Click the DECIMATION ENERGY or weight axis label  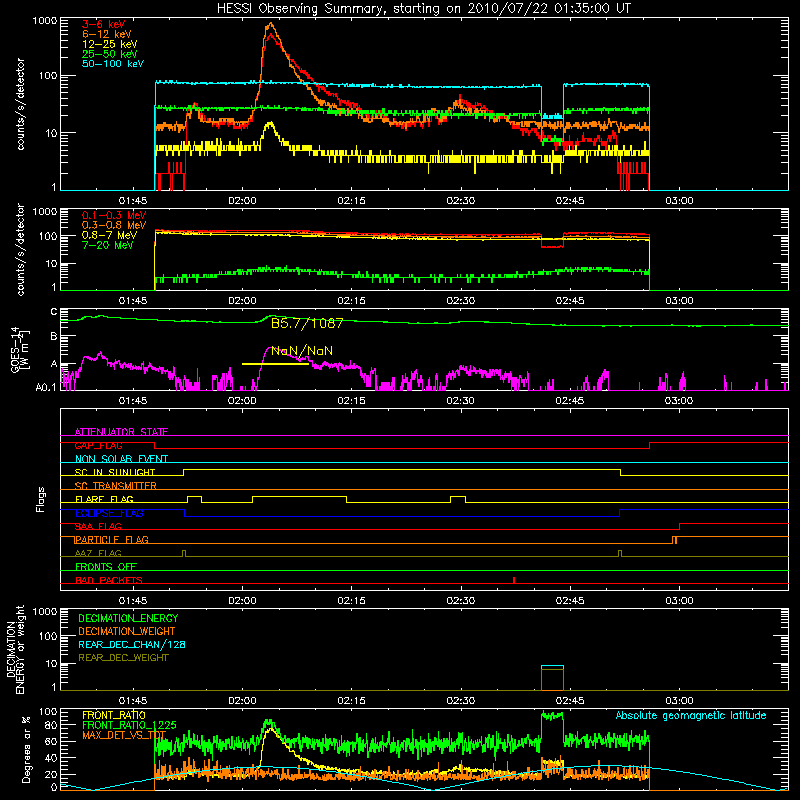pyautogui.click(x=15, y=649)
